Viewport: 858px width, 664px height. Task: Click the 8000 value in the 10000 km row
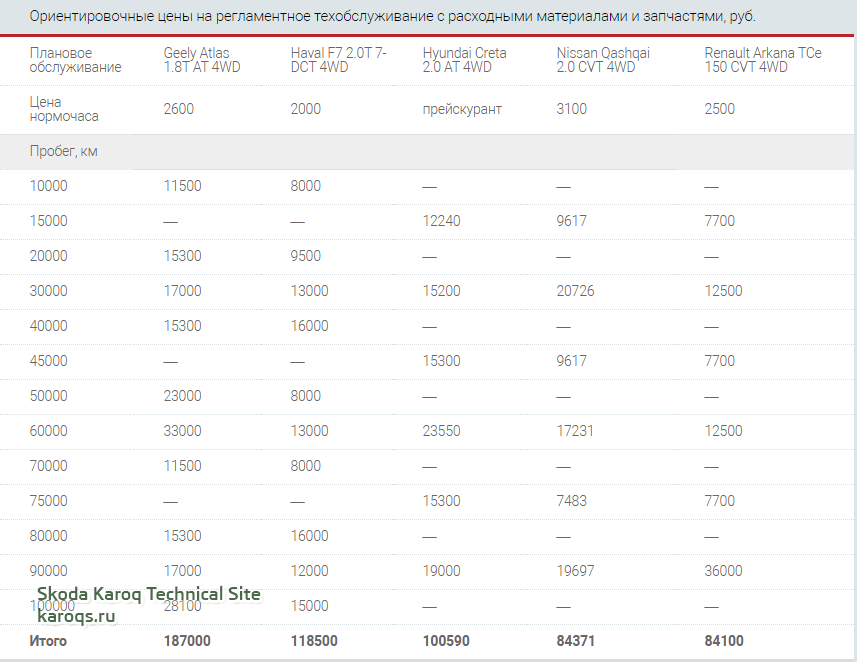point(306,186)
